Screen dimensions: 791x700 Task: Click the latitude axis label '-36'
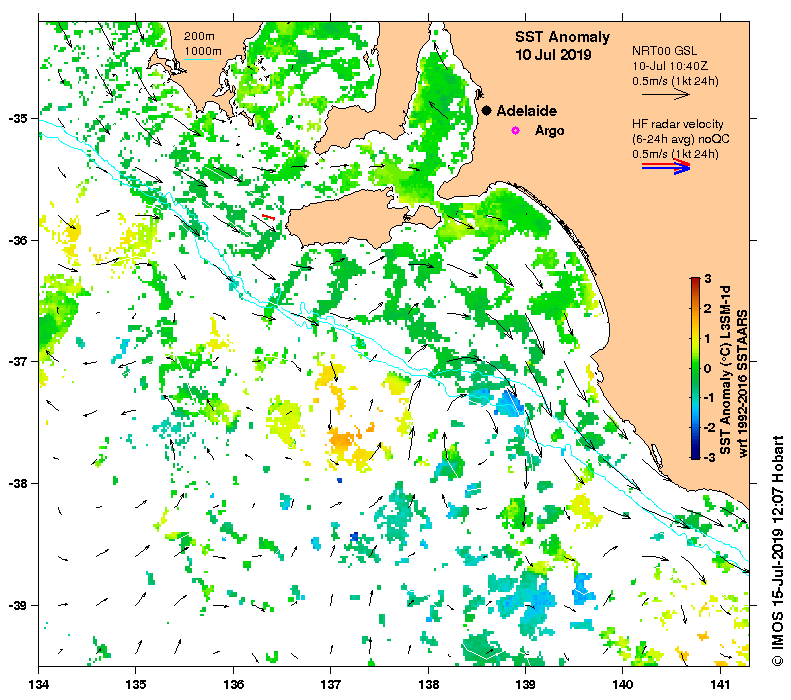(x=18, y=240)
